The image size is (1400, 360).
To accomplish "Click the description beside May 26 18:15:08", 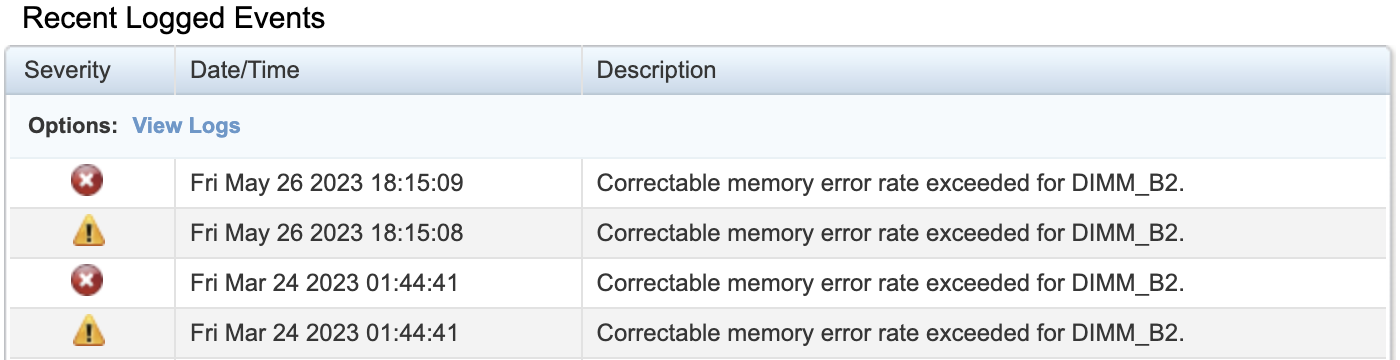I will tap(890, 234).
